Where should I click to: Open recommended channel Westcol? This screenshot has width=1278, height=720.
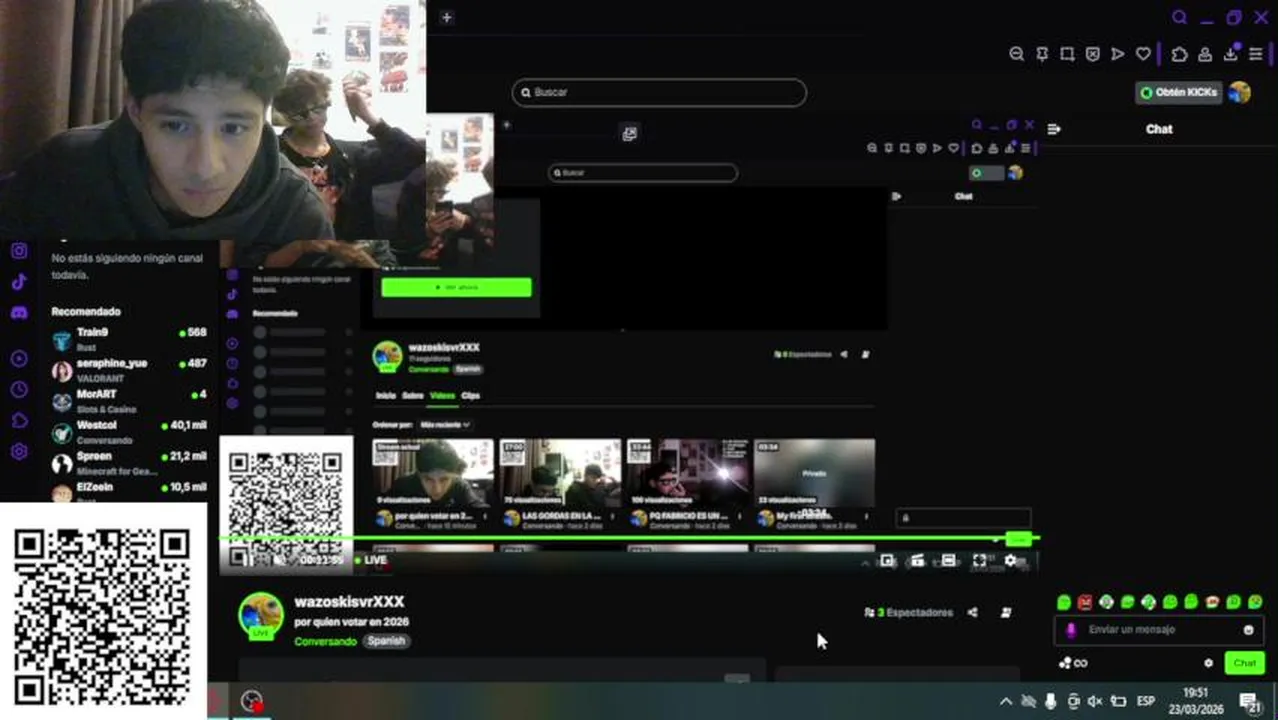coord(130,432)
